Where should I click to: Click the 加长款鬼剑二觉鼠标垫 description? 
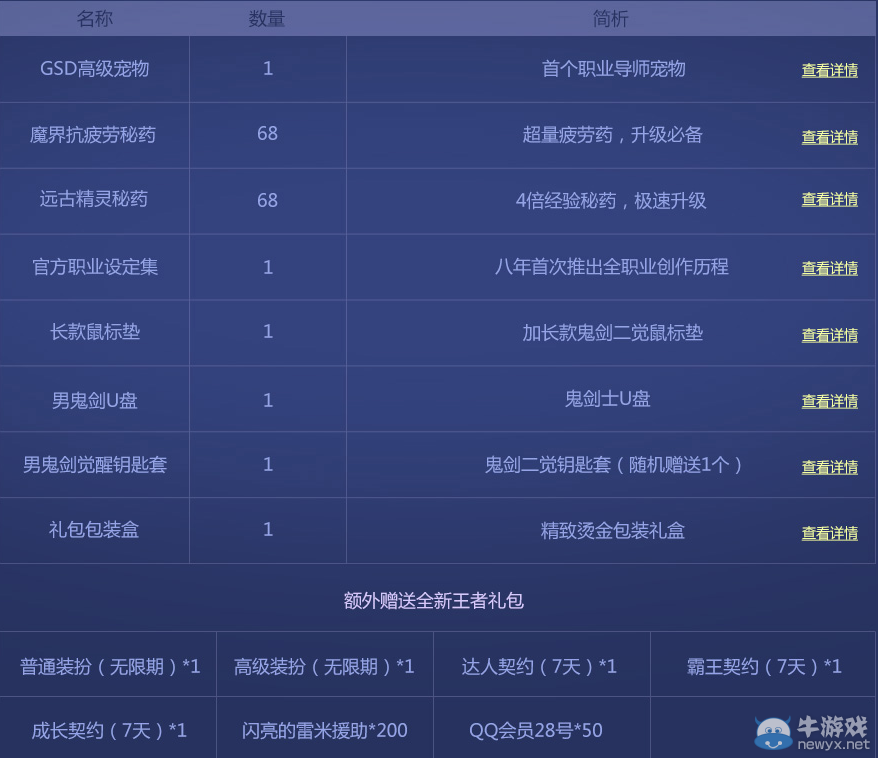click(613, 333)
